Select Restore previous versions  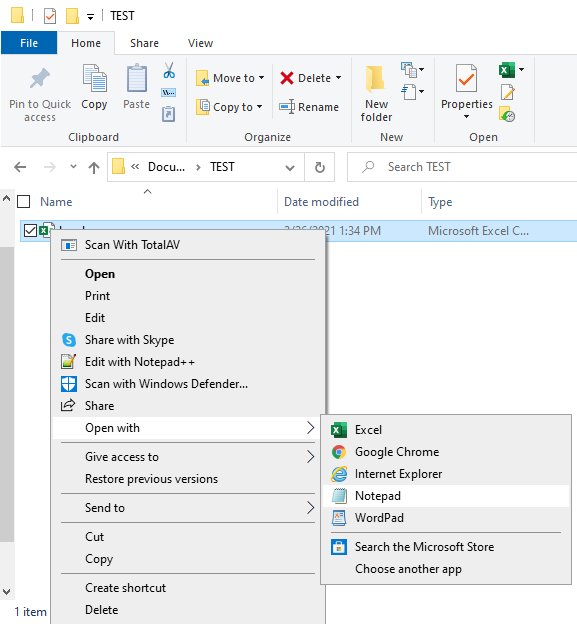click(188, 479)
